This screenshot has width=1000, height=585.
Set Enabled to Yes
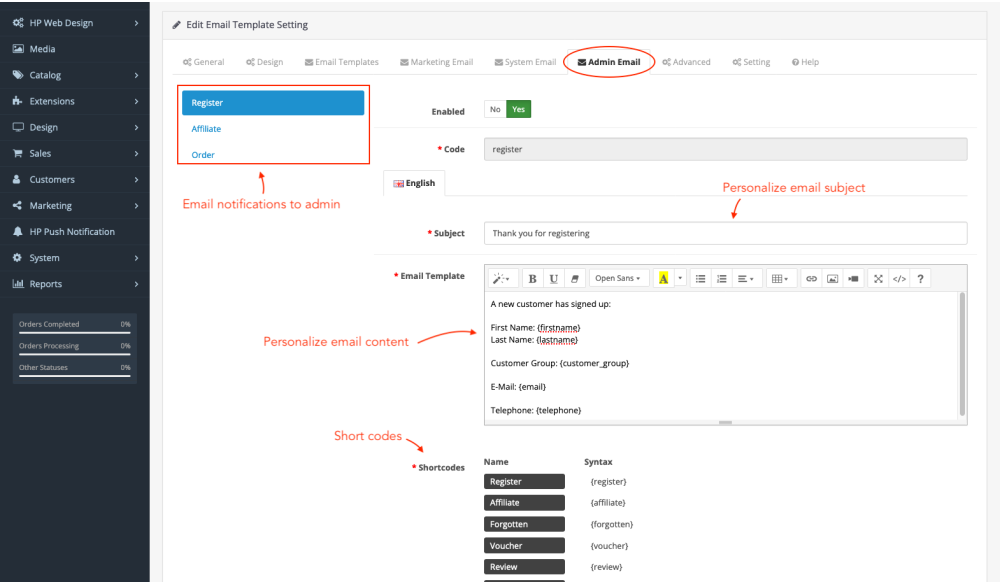pyautogui.click(x=518, y=110)
